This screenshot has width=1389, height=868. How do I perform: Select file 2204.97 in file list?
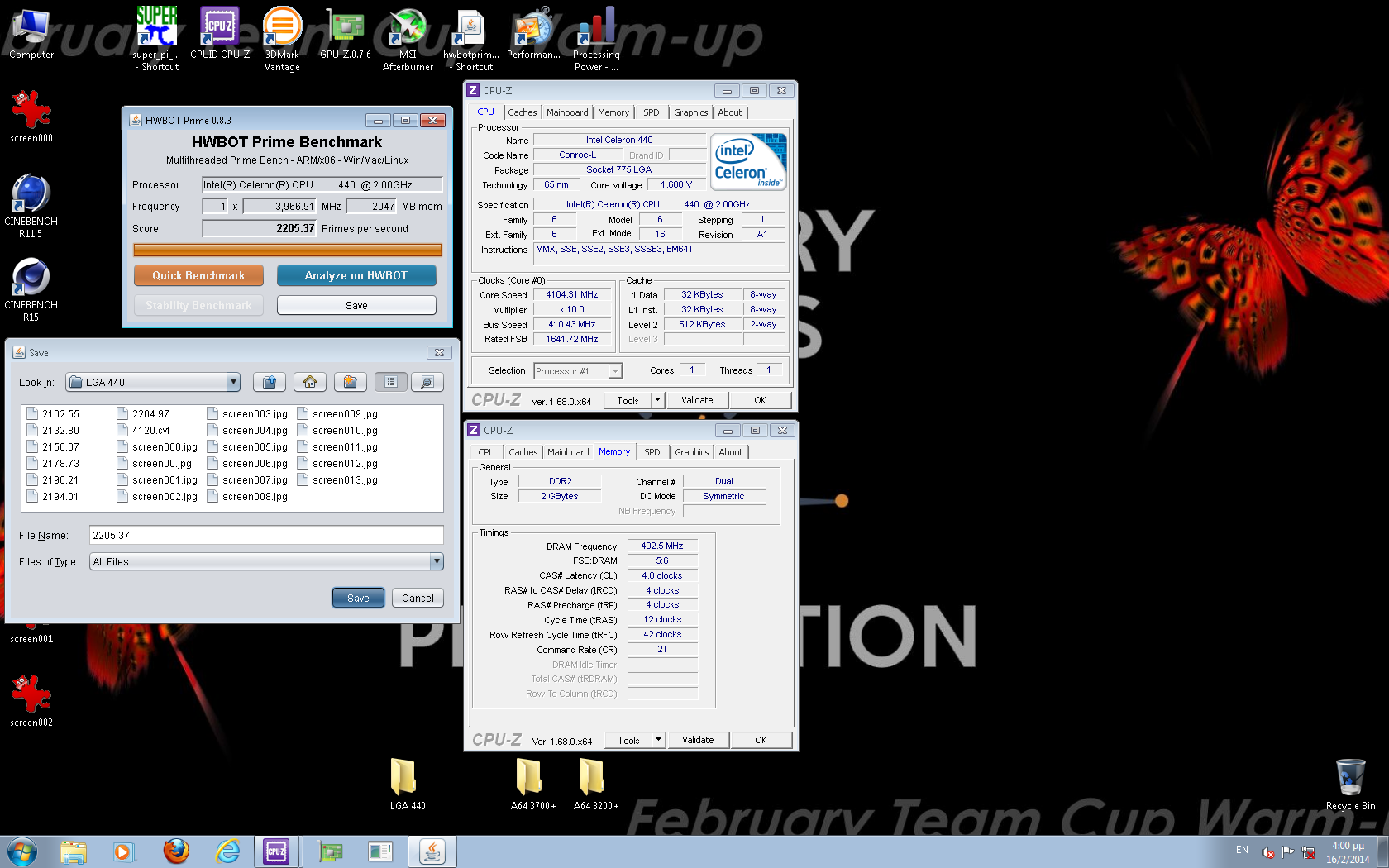pyautogui.click(x=143, y=414)
